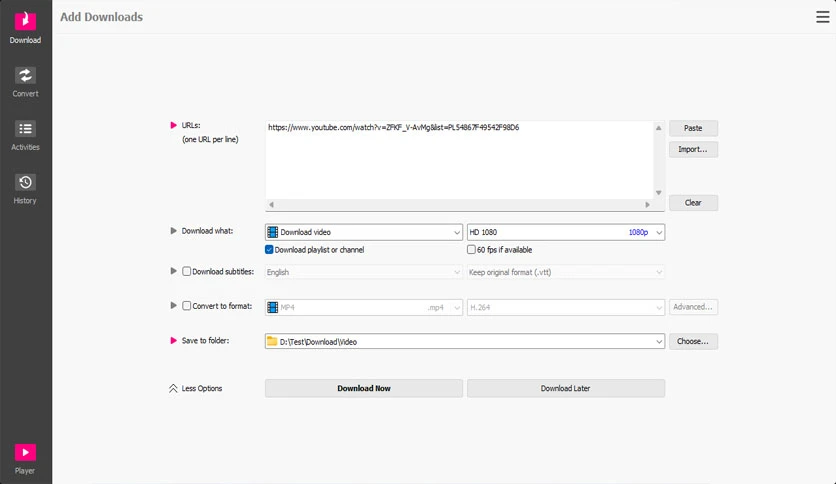Open the Download video type dropdown

point(364,232)
